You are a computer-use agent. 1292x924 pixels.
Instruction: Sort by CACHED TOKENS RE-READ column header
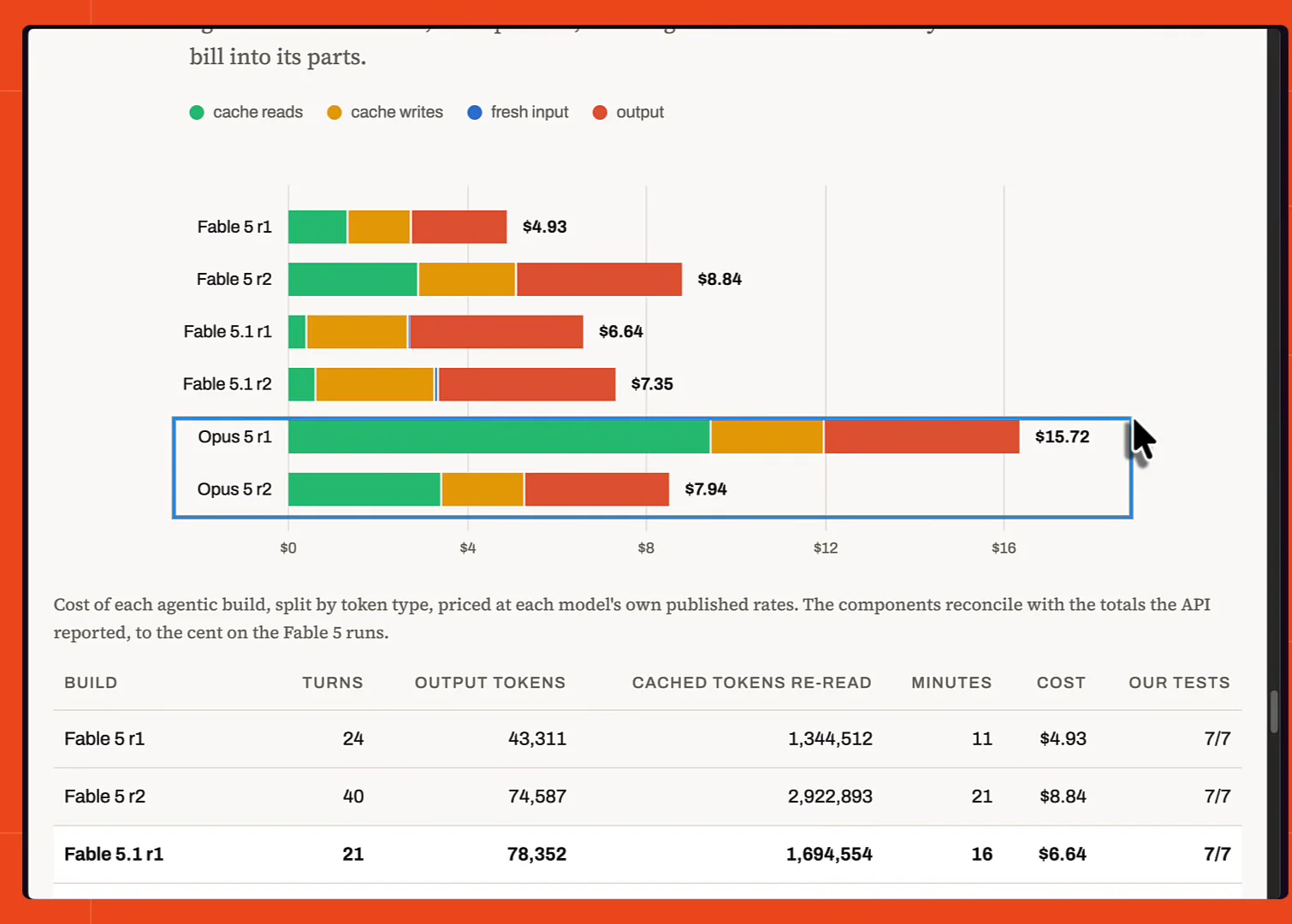coord(752,683)
